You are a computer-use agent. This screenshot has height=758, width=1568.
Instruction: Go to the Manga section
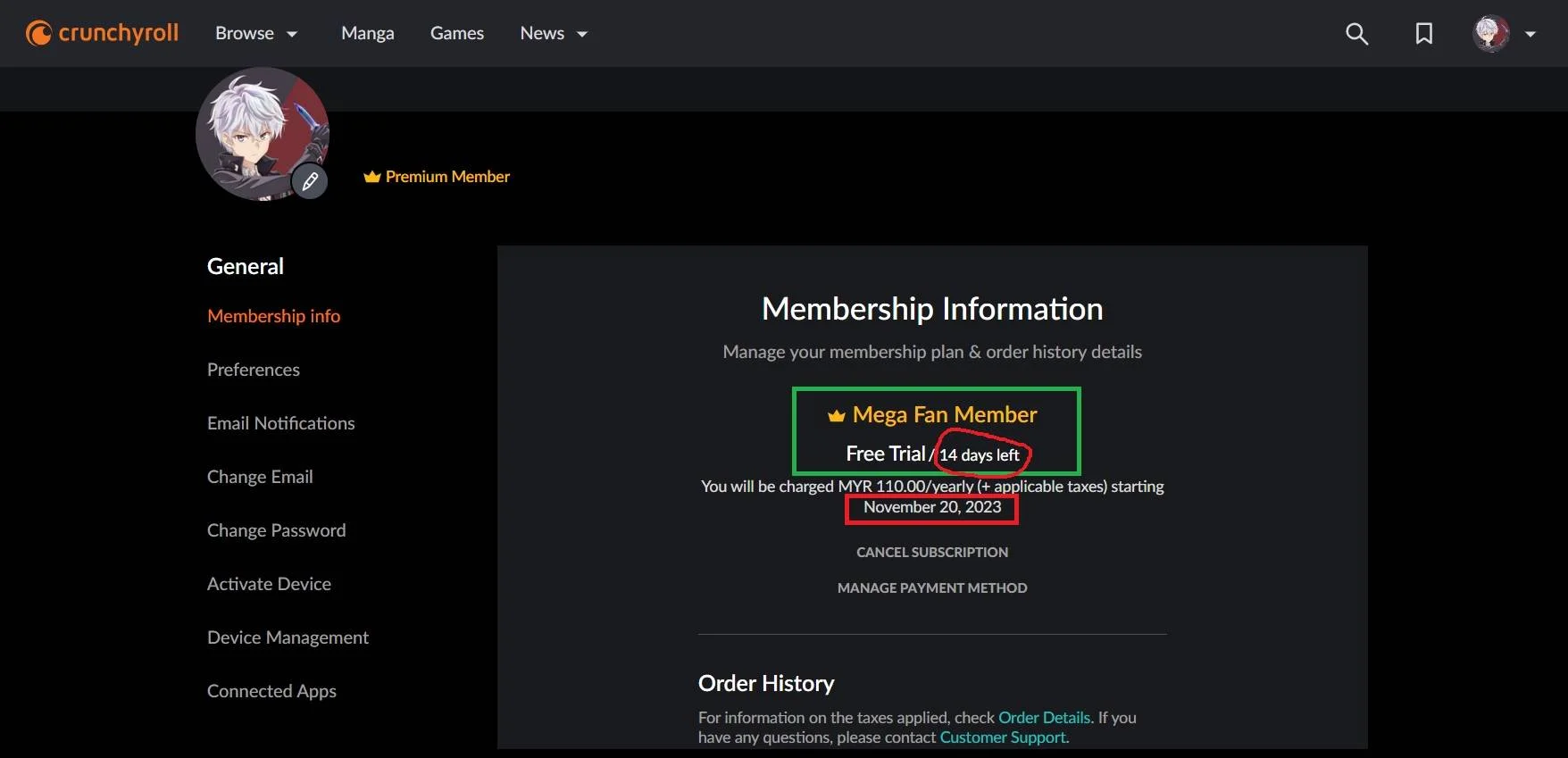[368, 33]
